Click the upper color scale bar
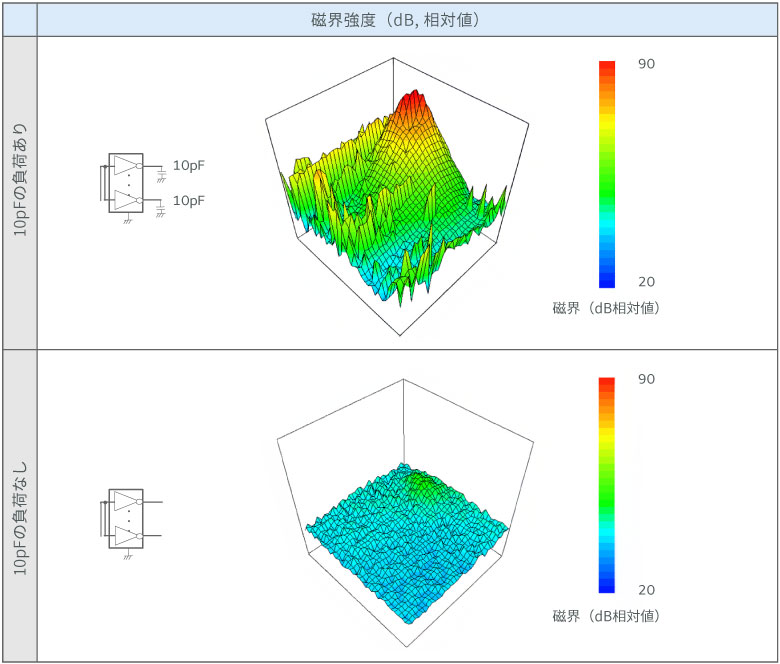 click(x=607, y=174)
